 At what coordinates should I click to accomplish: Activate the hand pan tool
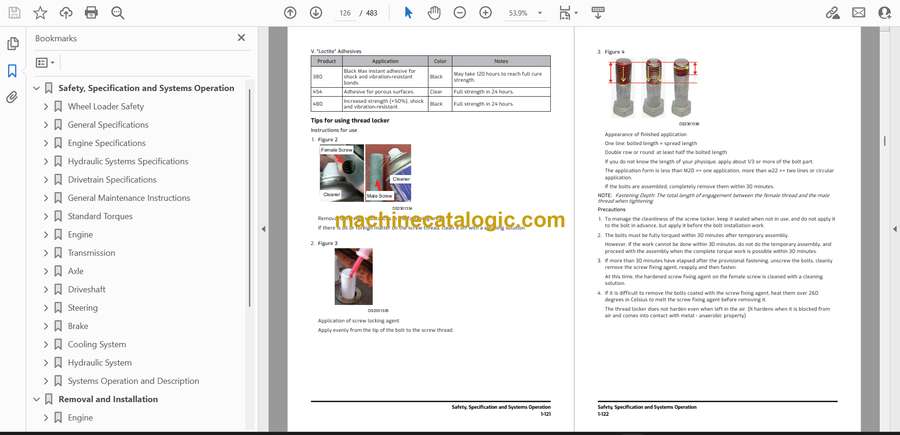(x=434, y=13)
